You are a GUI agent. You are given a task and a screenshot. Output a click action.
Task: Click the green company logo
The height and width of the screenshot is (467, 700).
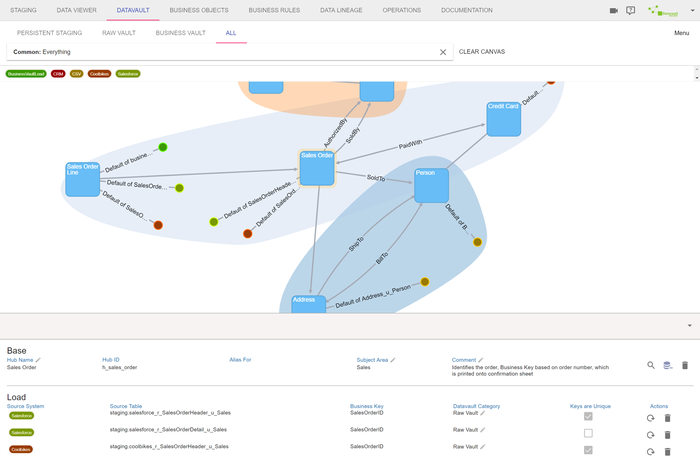663,11
